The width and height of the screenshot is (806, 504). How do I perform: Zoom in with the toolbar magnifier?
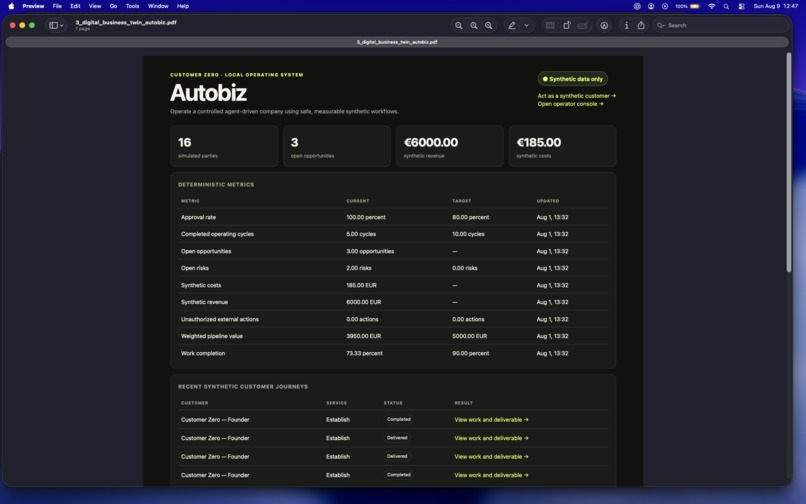coord(488,25)
